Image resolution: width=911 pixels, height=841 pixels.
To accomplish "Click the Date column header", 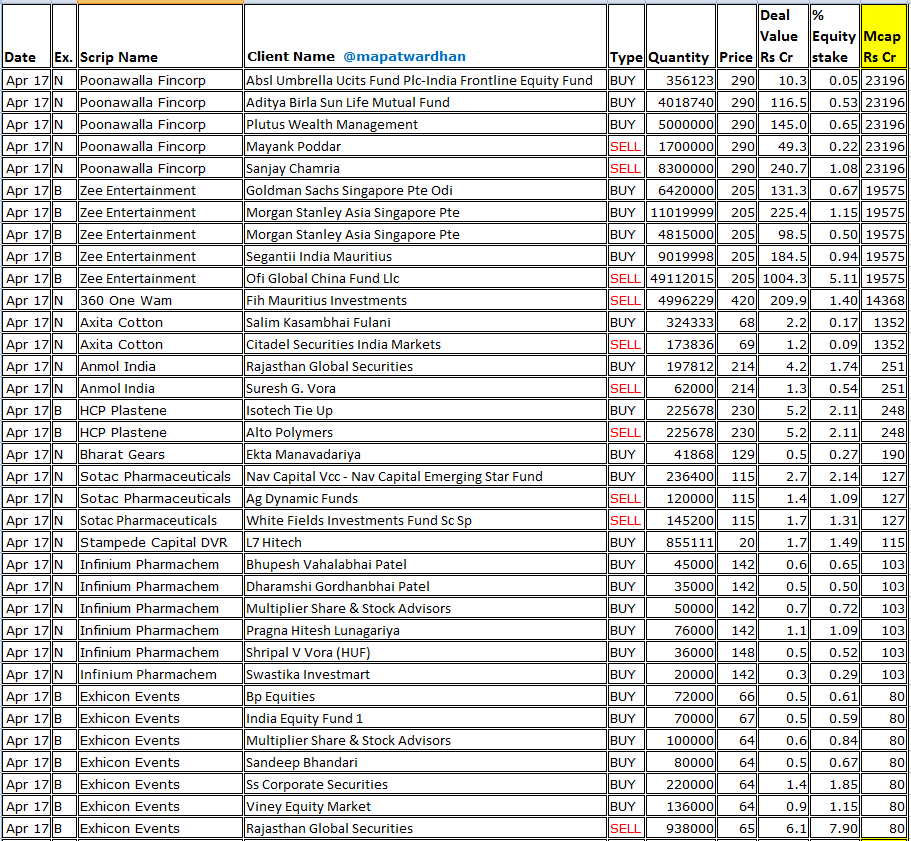I will pos(27,36).
